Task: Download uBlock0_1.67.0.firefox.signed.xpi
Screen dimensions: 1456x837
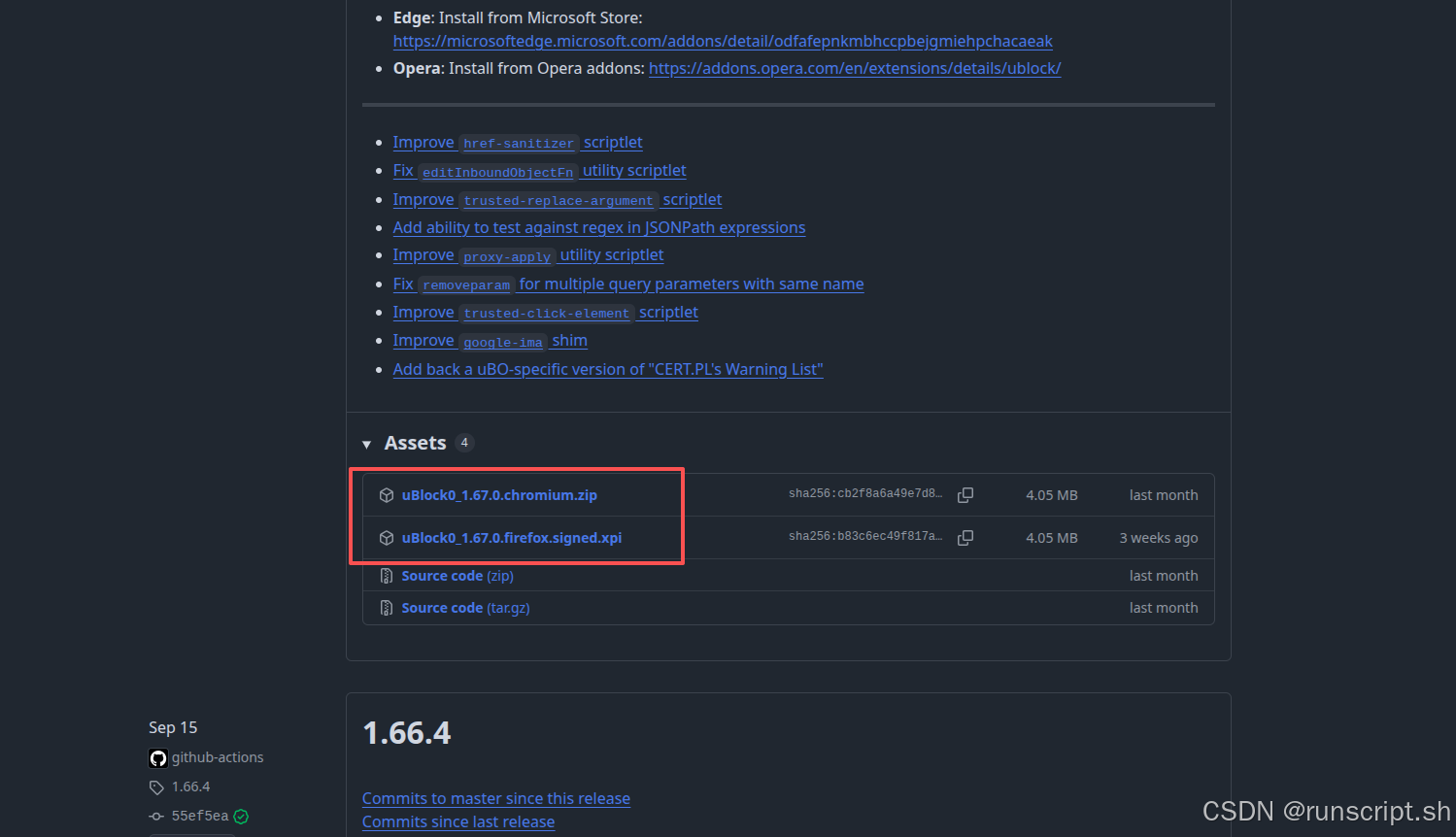Action: (x=512, y=538)
